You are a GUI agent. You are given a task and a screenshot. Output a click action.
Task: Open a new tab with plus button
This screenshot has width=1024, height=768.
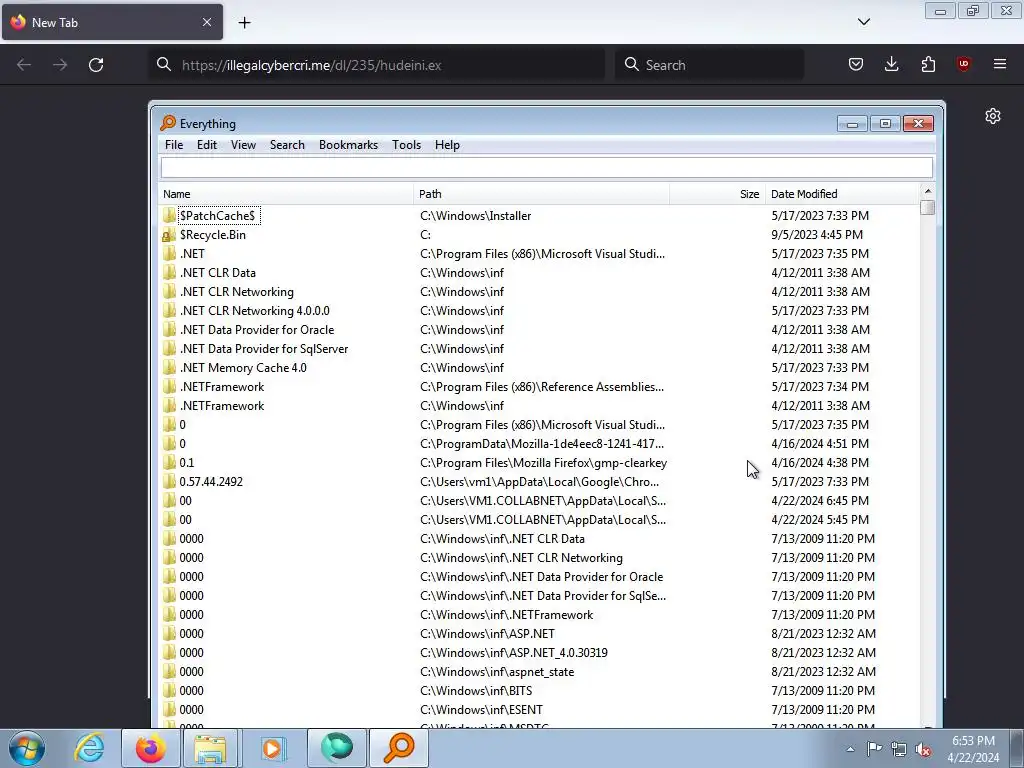coord(244,23)
